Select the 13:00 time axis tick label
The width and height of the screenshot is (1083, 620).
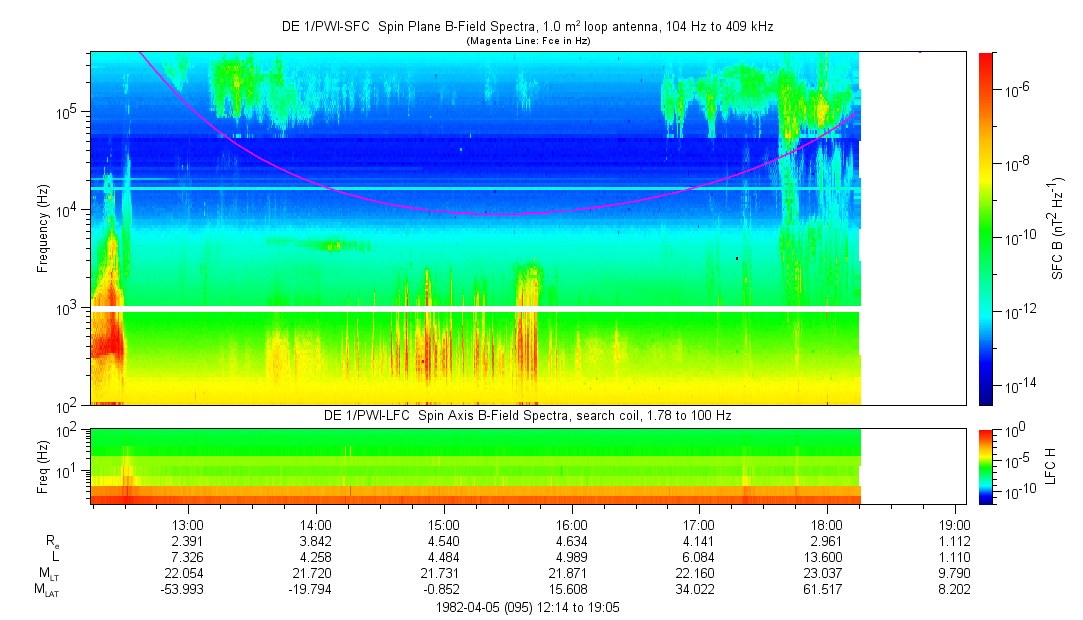[188, 524]
